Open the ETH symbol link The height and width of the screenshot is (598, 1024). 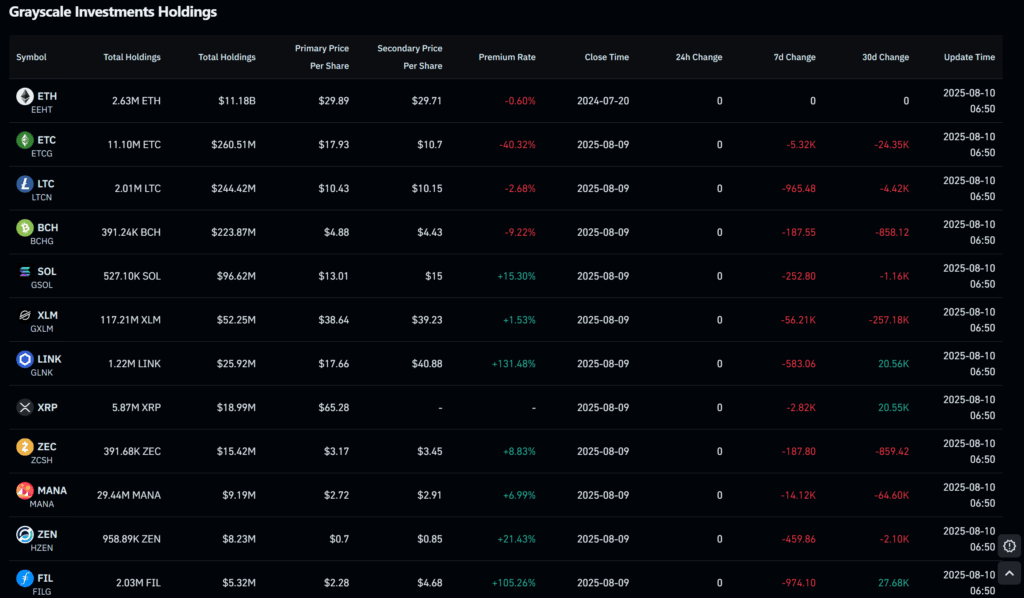(x=47, y=96)
